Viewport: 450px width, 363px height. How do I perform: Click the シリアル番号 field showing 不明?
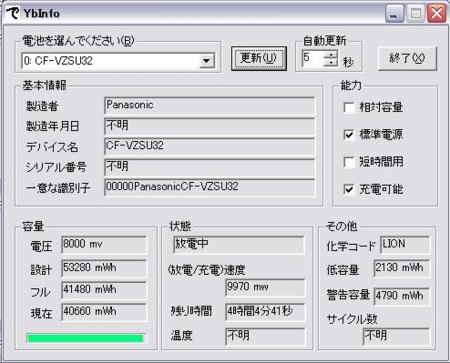pos(209,167)
